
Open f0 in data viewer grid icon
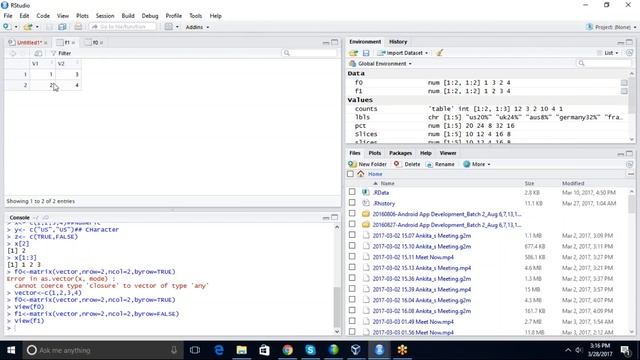point(624,82)
